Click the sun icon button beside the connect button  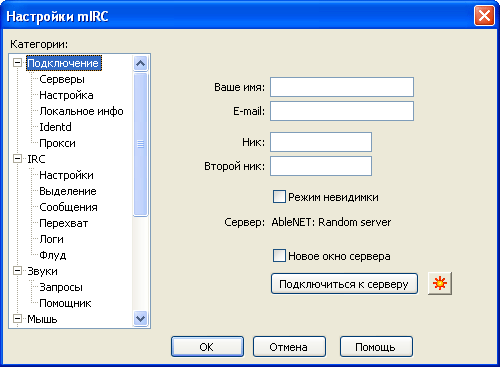click(440, 283)
